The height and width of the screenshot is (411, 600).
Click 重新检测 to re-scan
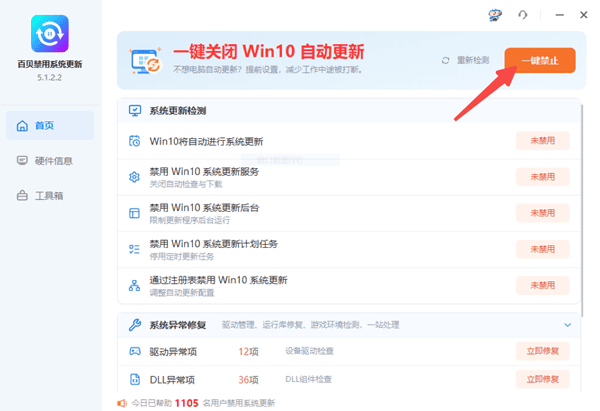(473, 60)
